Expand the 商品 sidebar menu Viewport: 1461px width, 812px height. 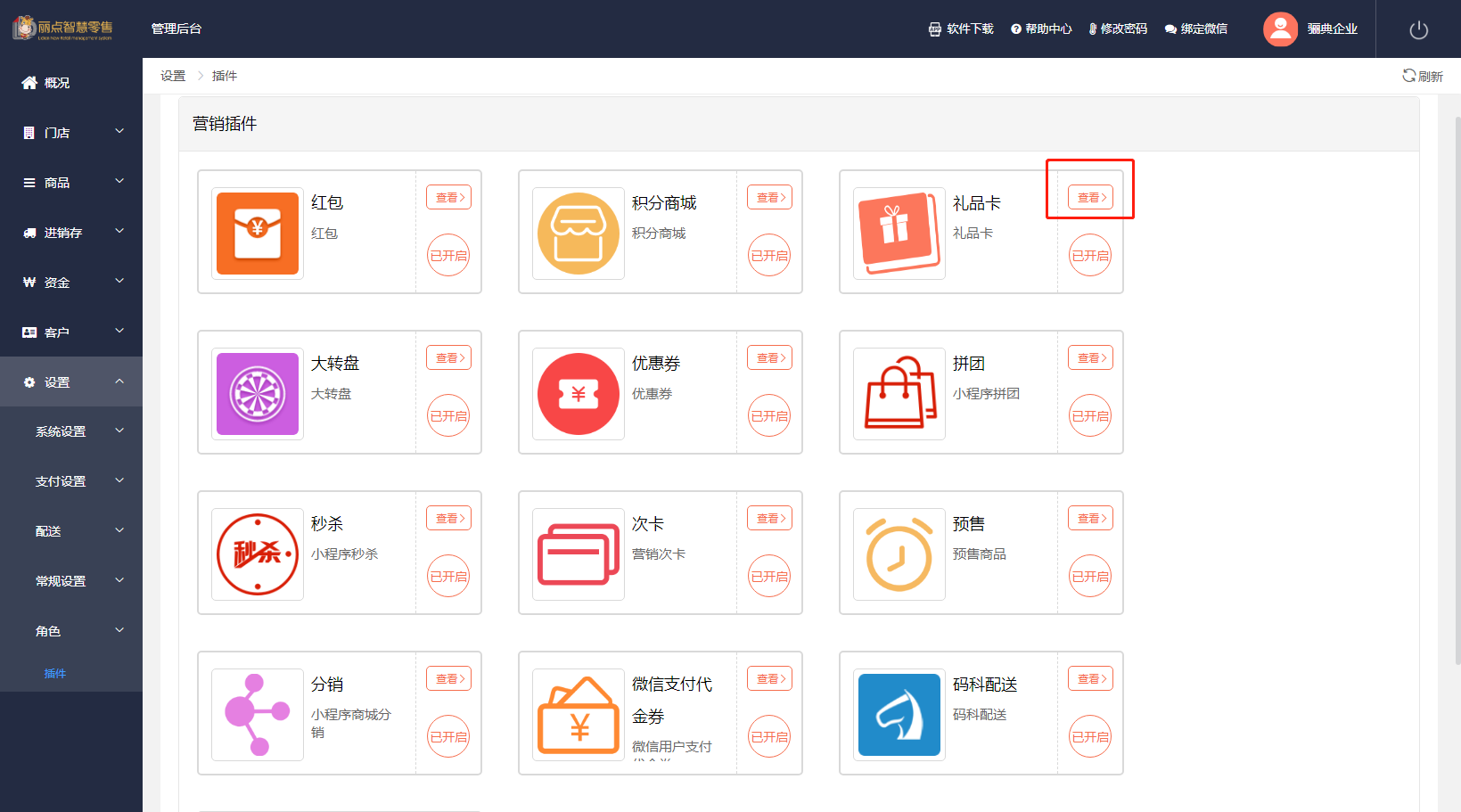(71, 183)
